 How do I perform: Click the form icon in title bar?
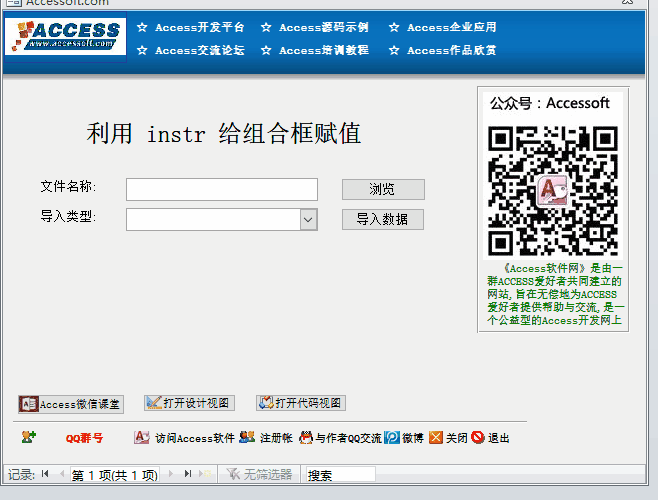click(x=13, y=3)
